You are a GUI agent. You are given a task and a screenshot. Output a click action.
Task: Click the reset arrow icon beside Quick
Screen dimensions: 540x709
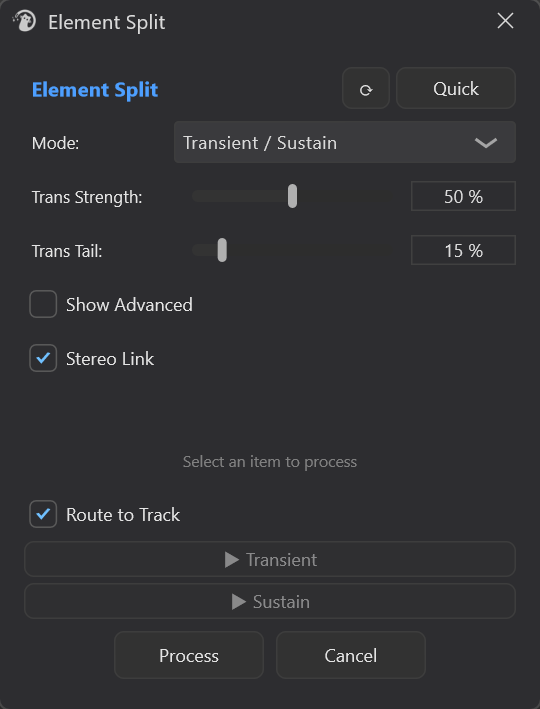[x=365, y=89]
